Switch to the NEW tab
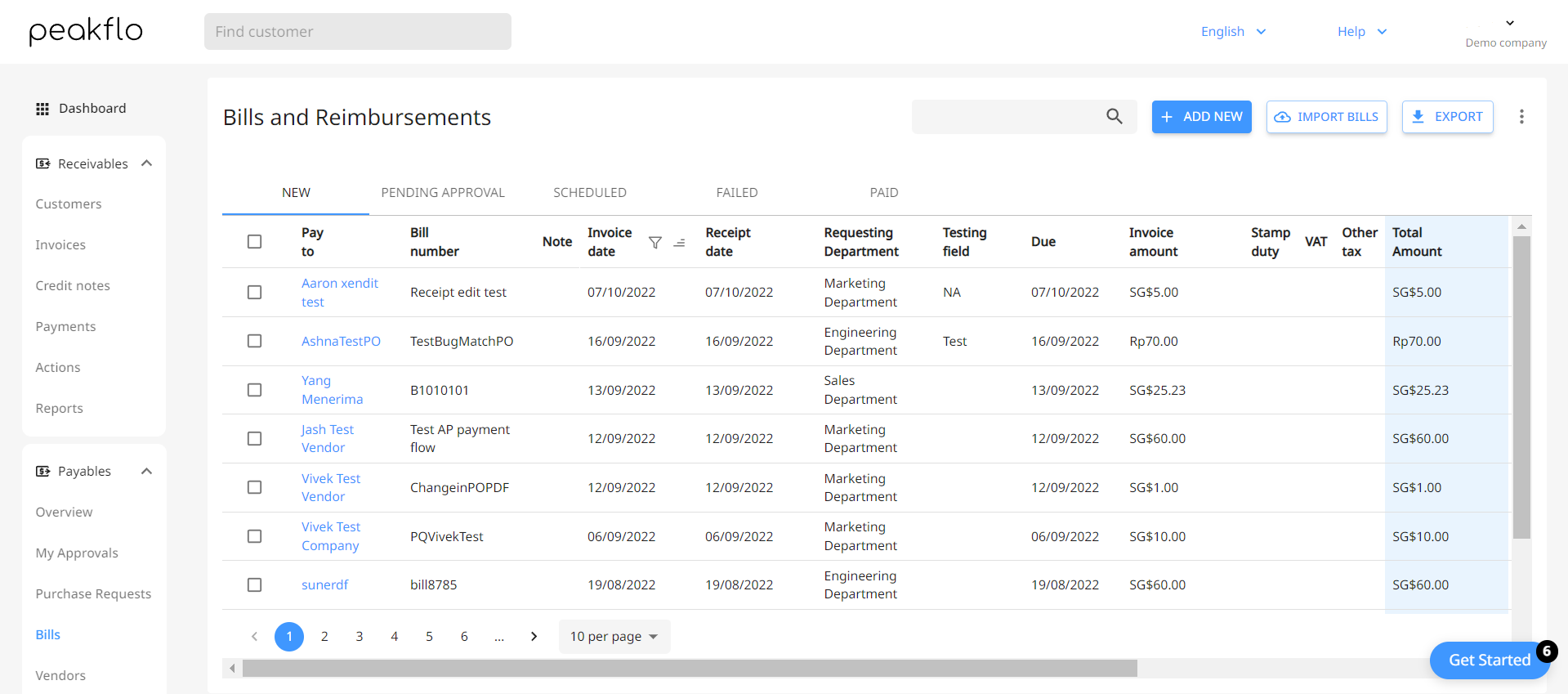The image size is (1568, 694). pyautogui.click(x=296, y=193)
